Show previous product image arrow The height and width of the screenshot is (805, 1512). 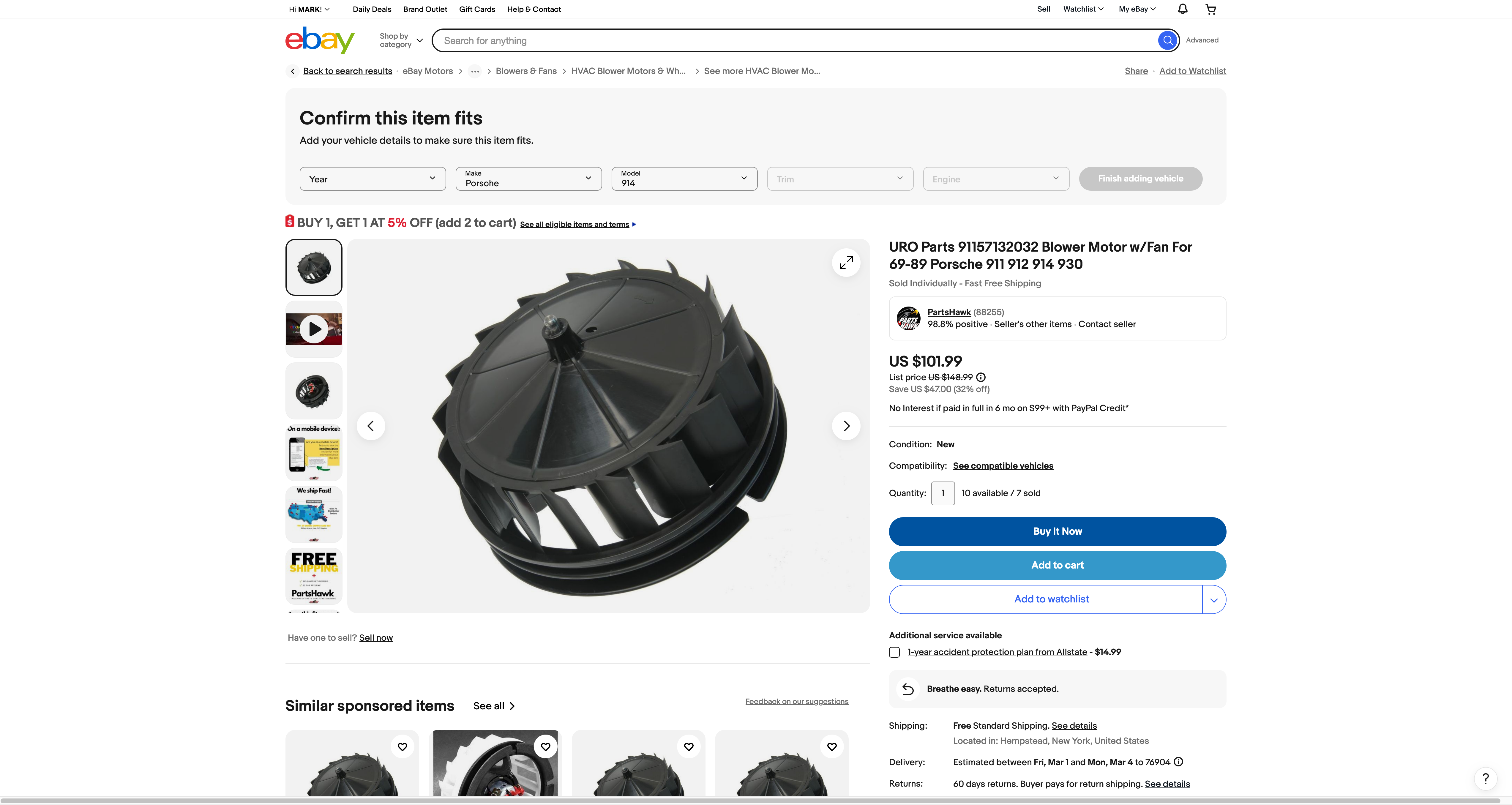[370, 426]
